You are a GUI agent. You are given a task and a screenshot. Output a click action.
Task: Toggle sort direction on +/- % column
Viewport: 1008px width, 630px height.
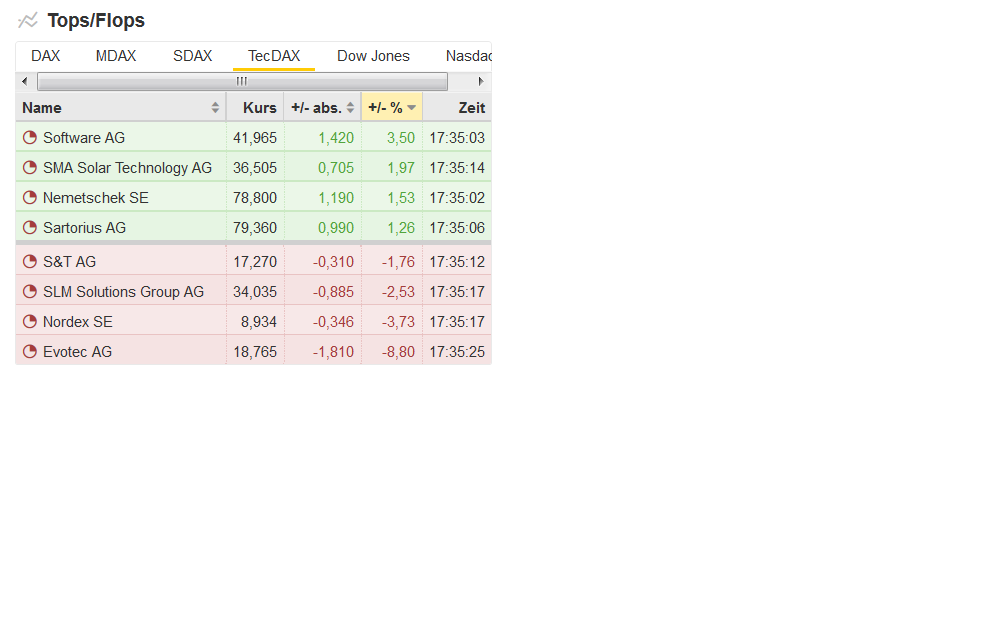(411, 108)
